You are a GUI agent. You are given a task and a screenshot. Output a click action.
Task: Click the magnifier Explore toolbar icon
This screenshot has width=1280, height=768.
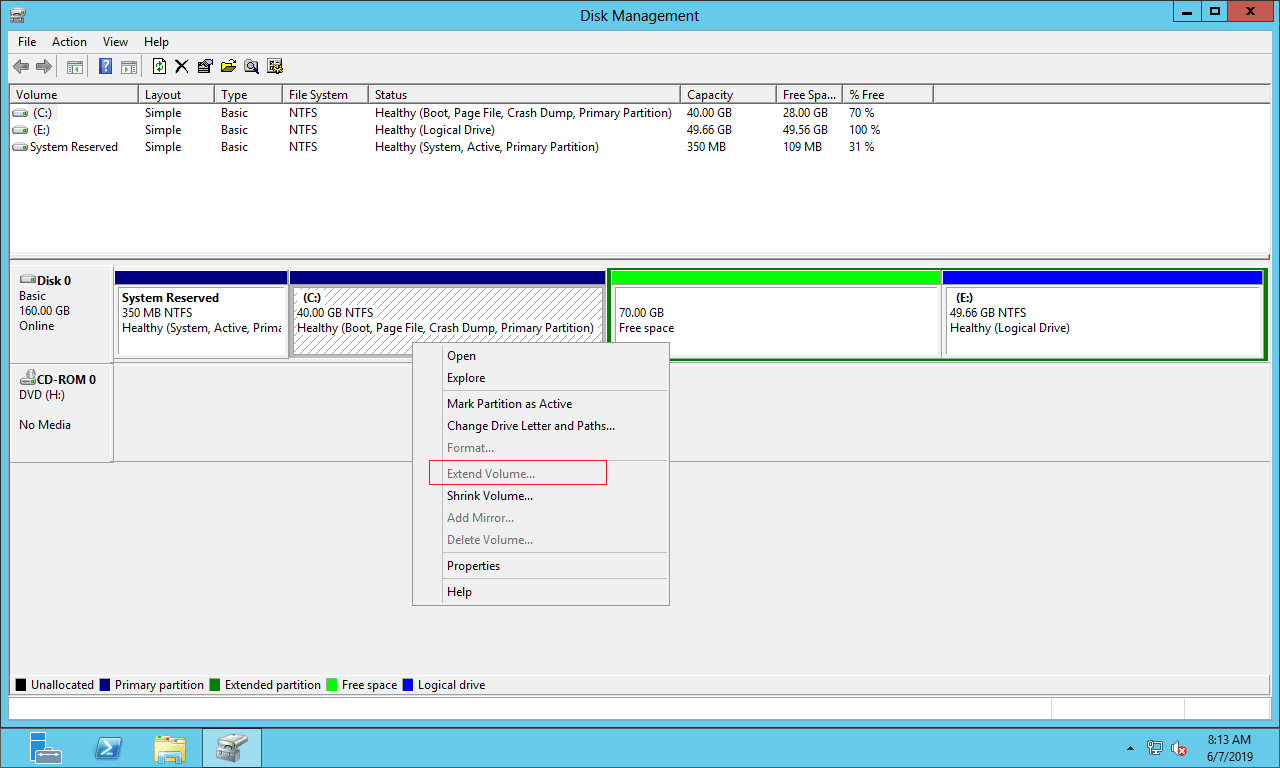click(251, 67)
